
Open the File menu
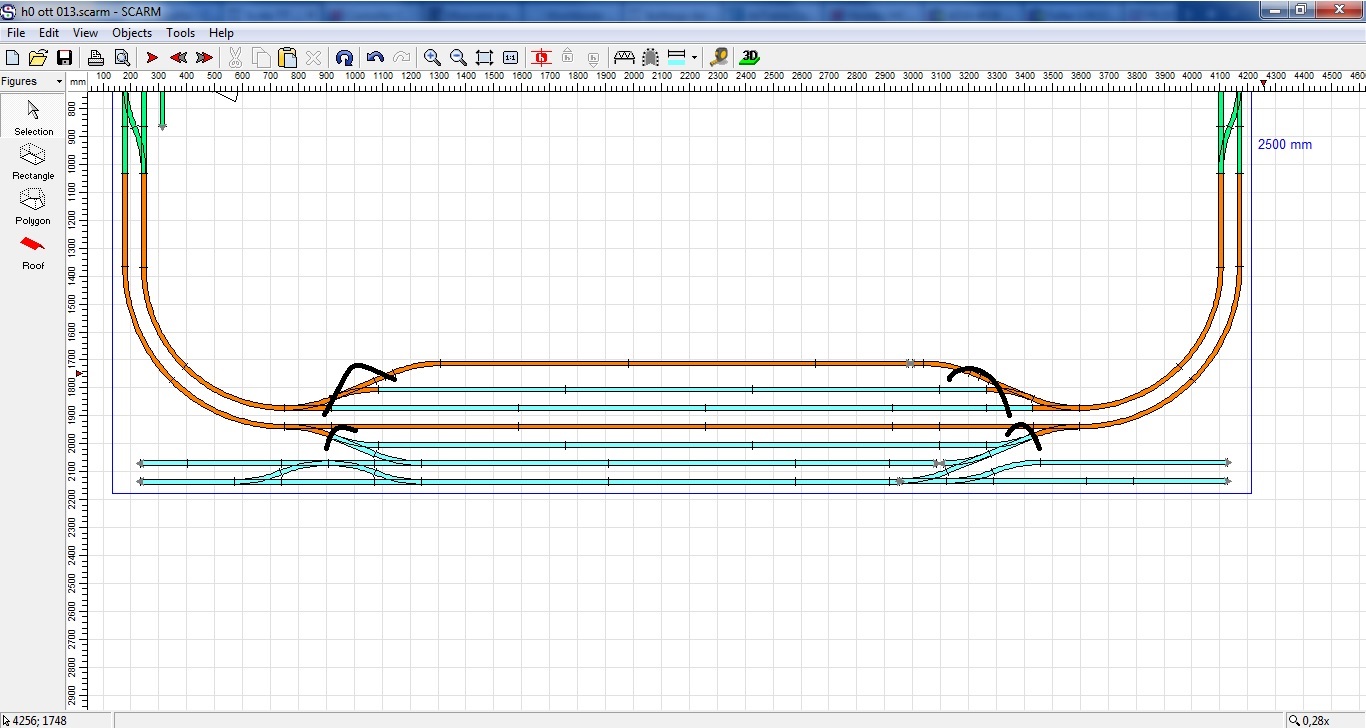pyautogui.click(x=16, y=33)
